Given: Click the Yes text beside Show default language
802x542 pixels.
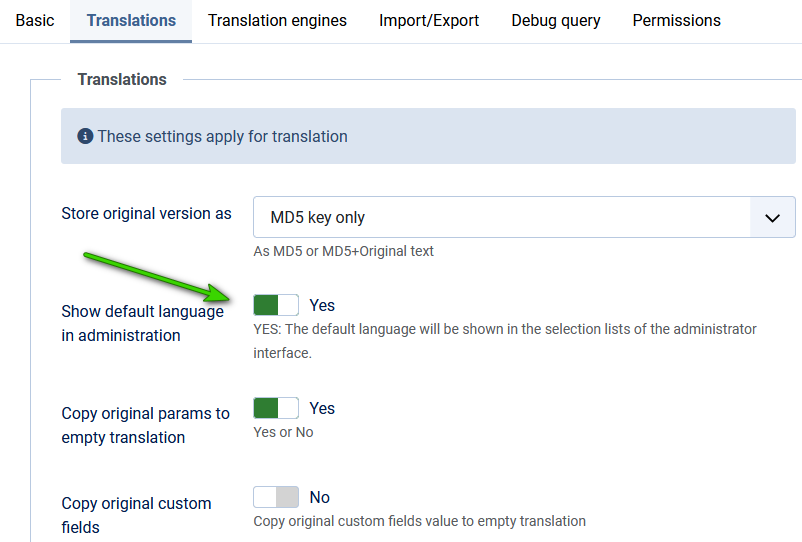Looking at the screenshot, I should [x=322, y=305].
